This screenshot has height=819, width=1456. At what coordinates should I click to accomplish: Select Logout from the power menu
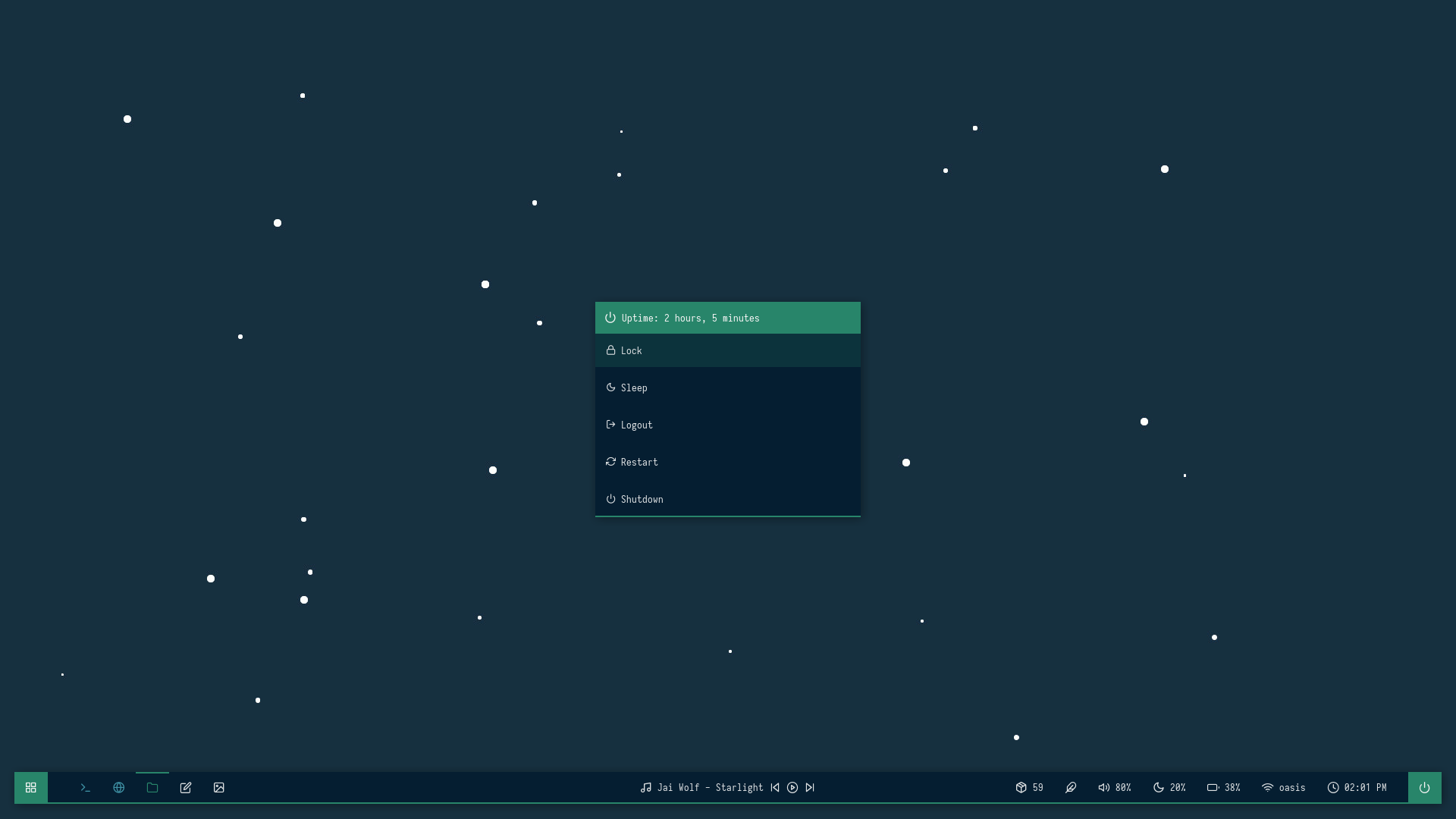[727, 425]
